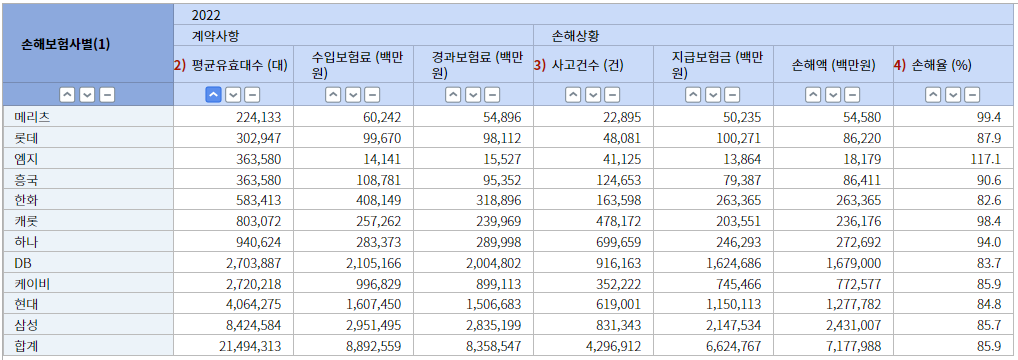1018x360 pixels.
Task: Open footnote 3) next to 사고건수
Action: pyautogui.click(x=540, y=65)
